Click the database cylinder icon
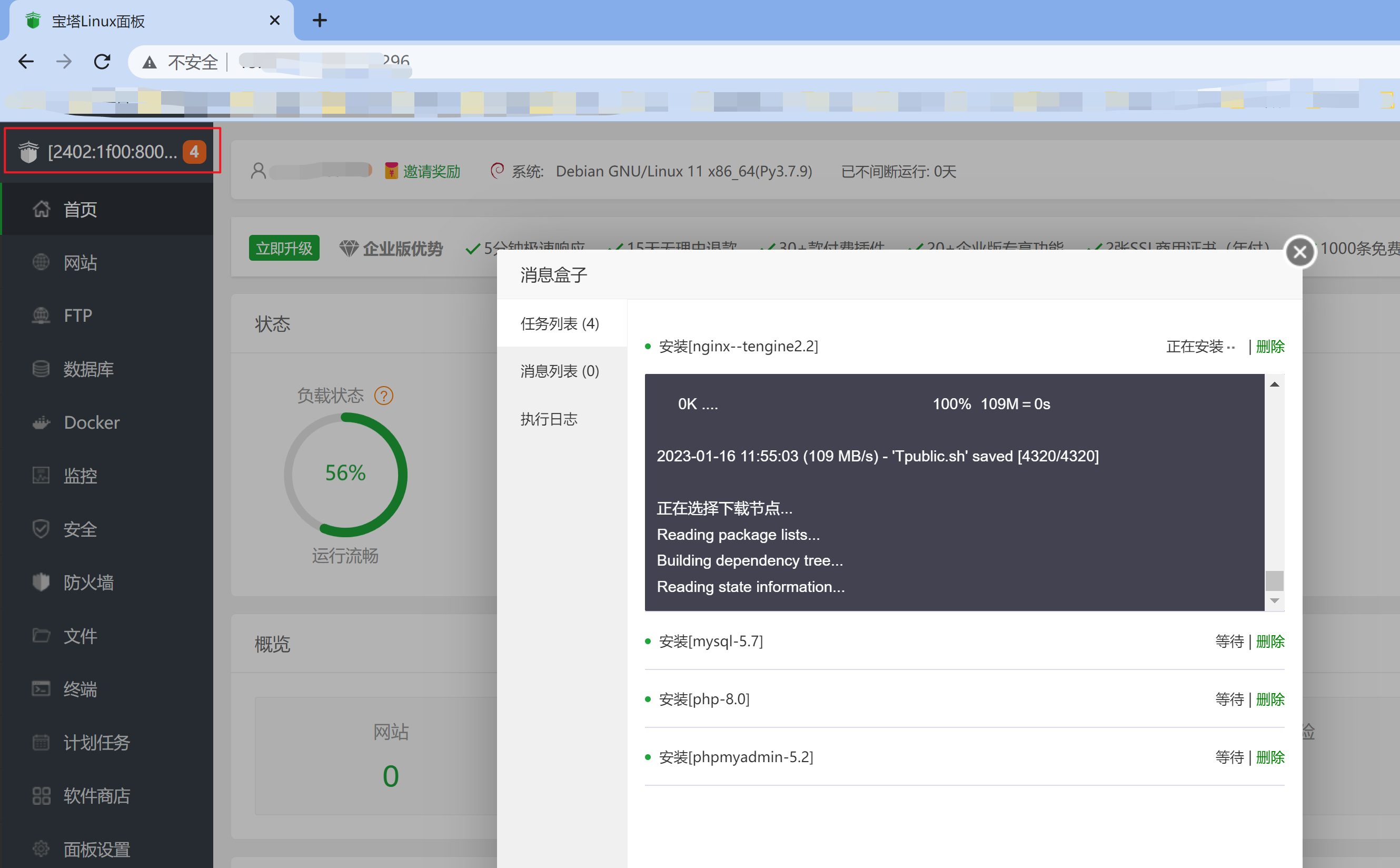Image resolution: width=1400 pixels, height=868 pixels. [x=41, y=369]
